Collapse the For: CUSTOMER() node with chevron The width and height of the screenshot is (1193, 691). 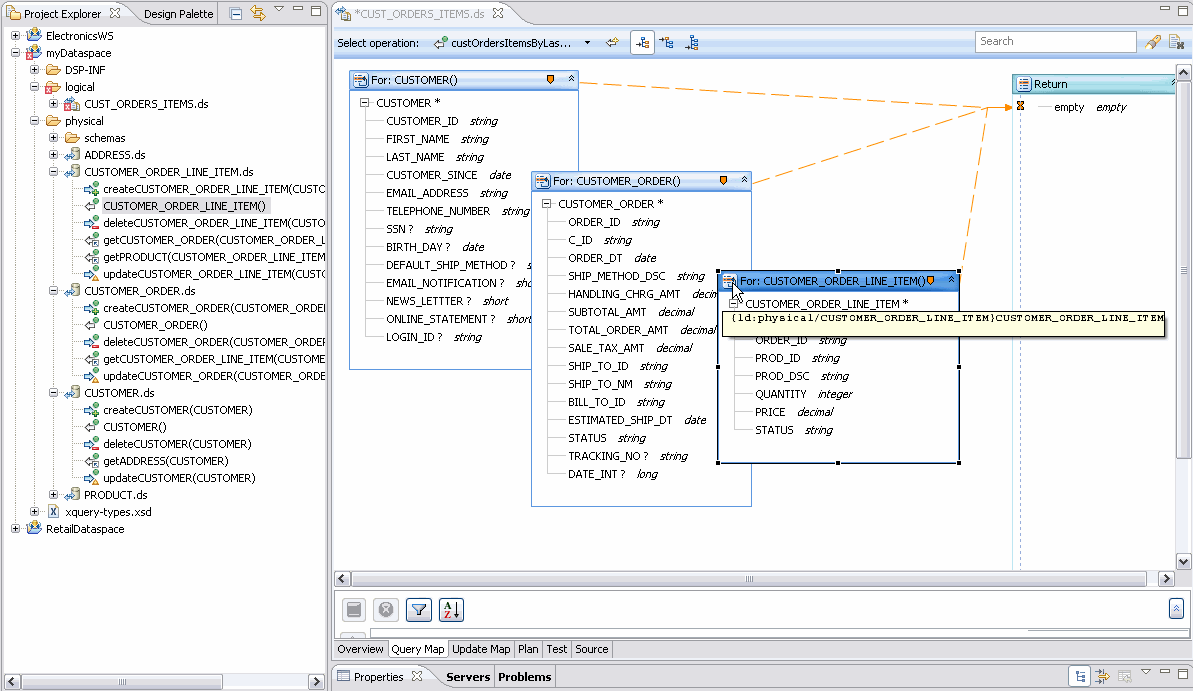(571, 78)
